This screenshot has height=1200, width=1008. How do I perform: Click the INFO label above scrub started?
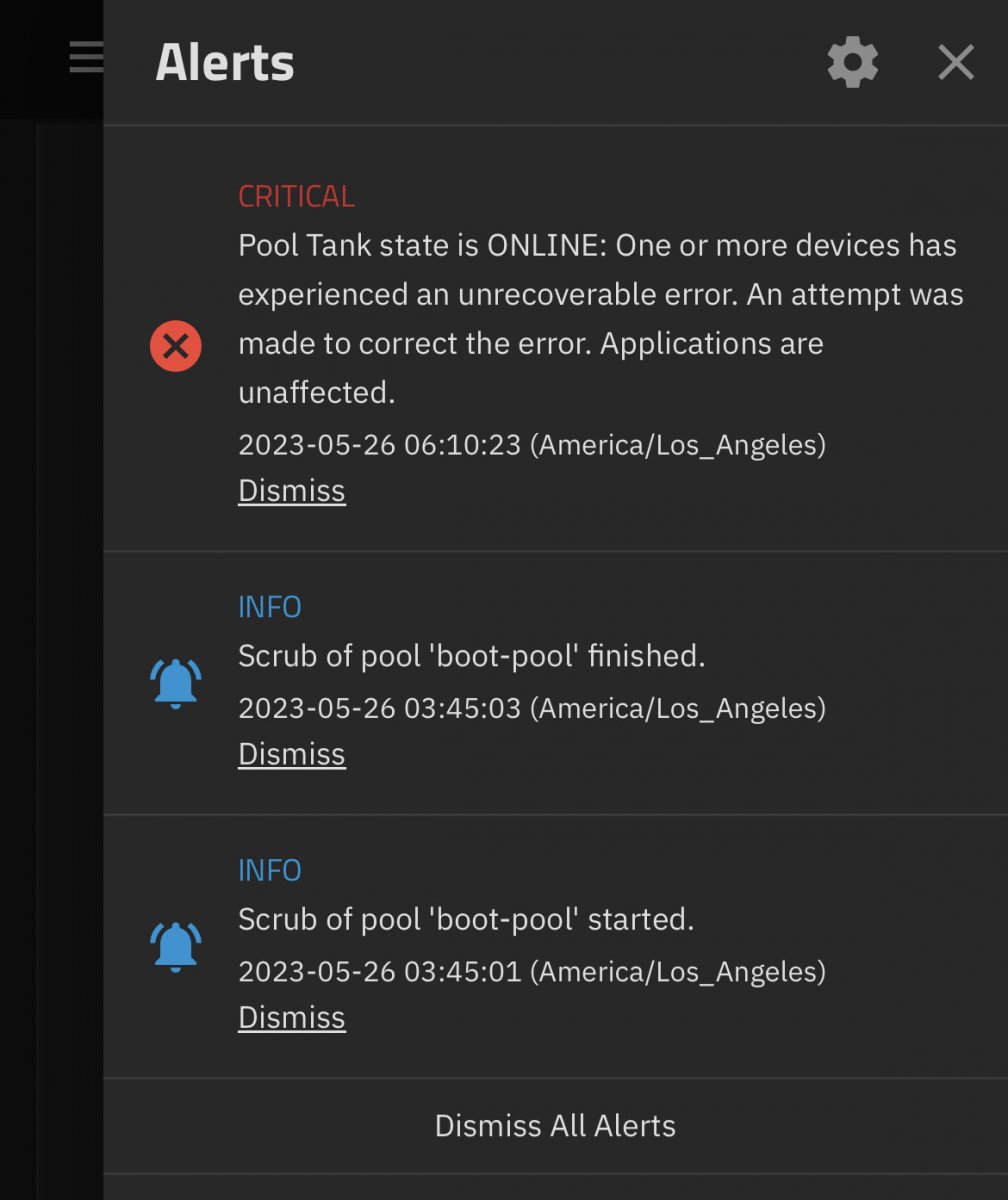pos(269,870)
